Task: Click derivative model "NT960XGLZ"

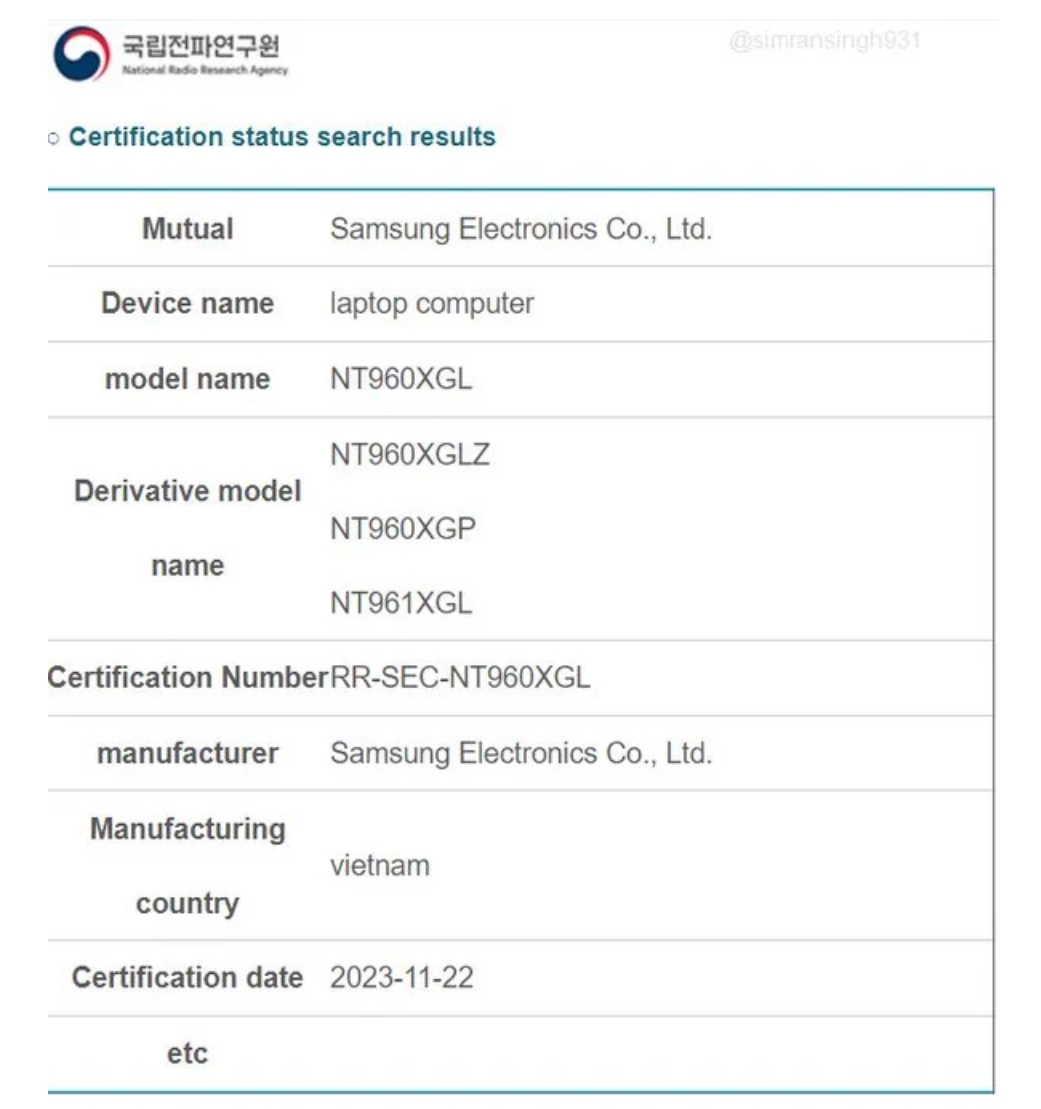Action: coord(410,454)
